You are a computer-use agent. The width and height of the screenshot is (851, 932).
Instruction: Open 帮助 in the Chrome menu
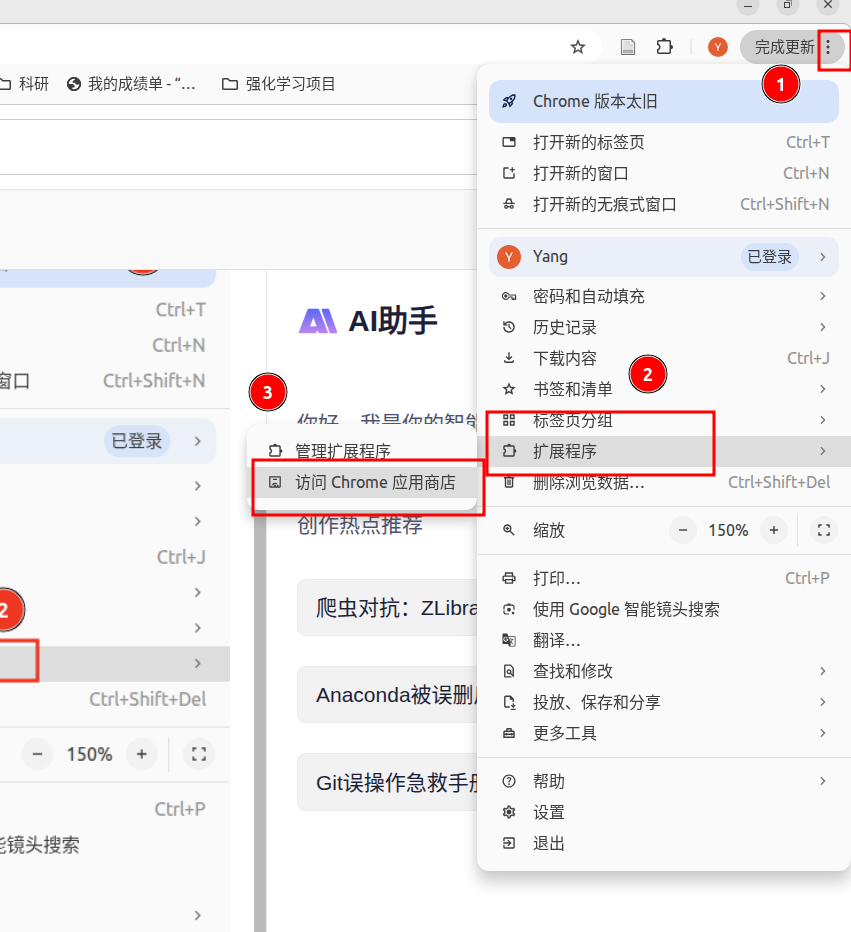pyautogui.click(x=664, y=781)
